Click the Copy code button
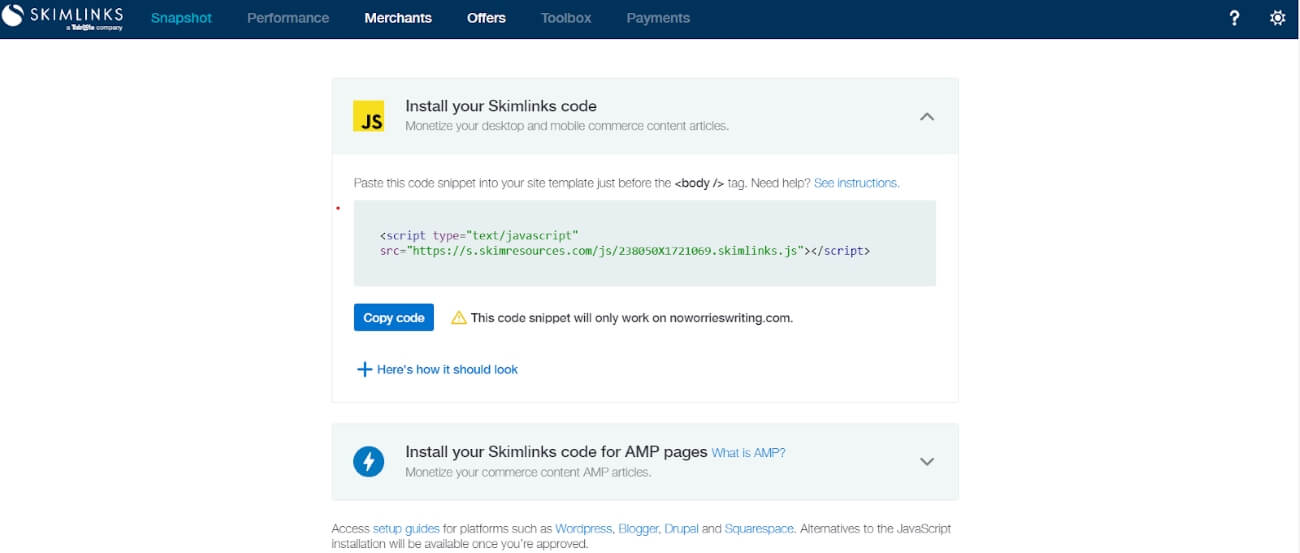The width and height of the screenshot is (1300, 553). click(394, 317)
